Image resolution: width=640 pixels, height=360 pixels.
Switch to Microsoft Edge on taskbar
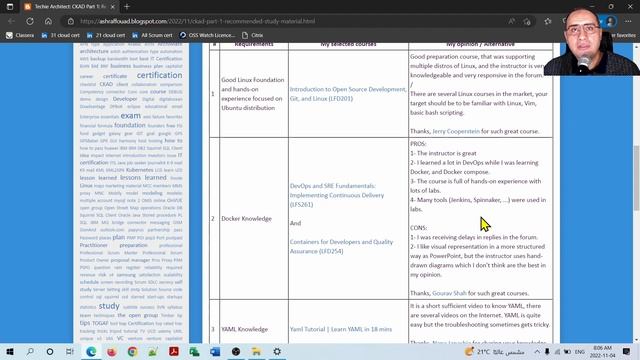[x=91, y=351]
